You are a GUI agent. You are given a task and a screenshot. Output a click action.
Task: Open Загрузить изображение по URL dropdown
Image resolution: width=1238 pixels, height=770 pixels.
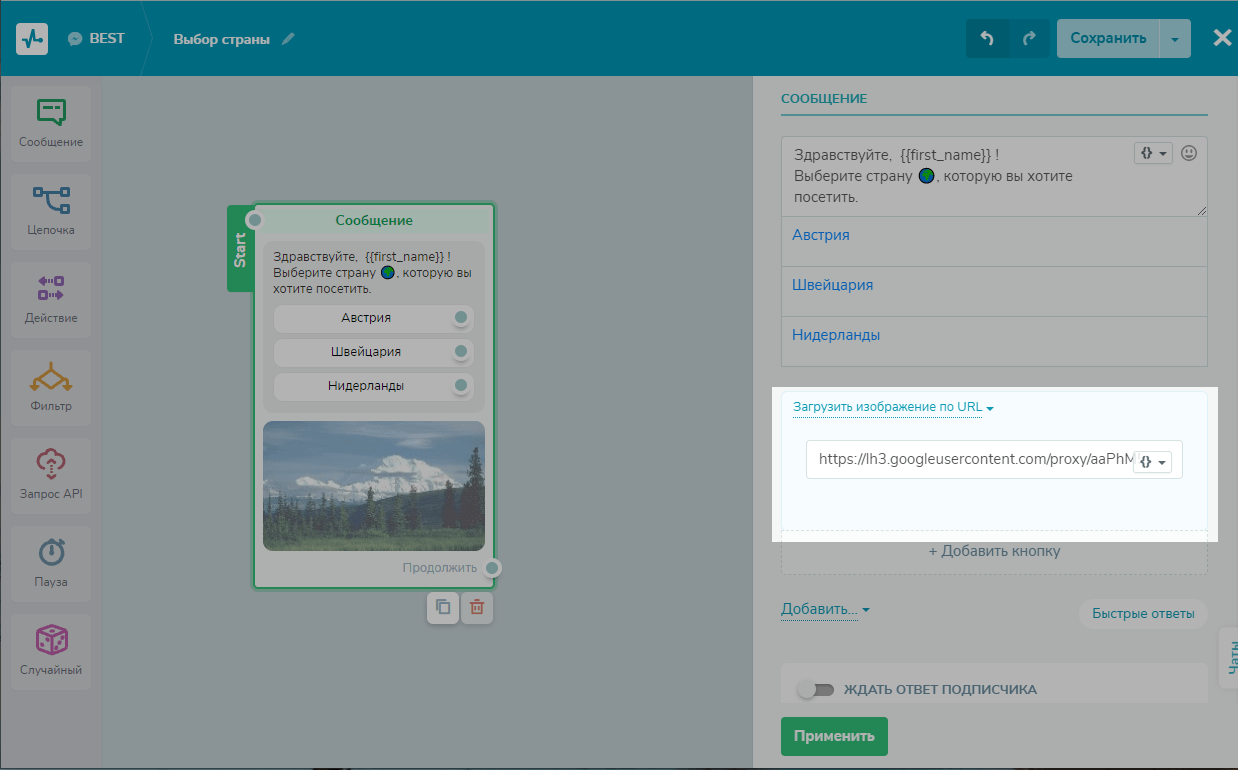(x=893, y=407)
